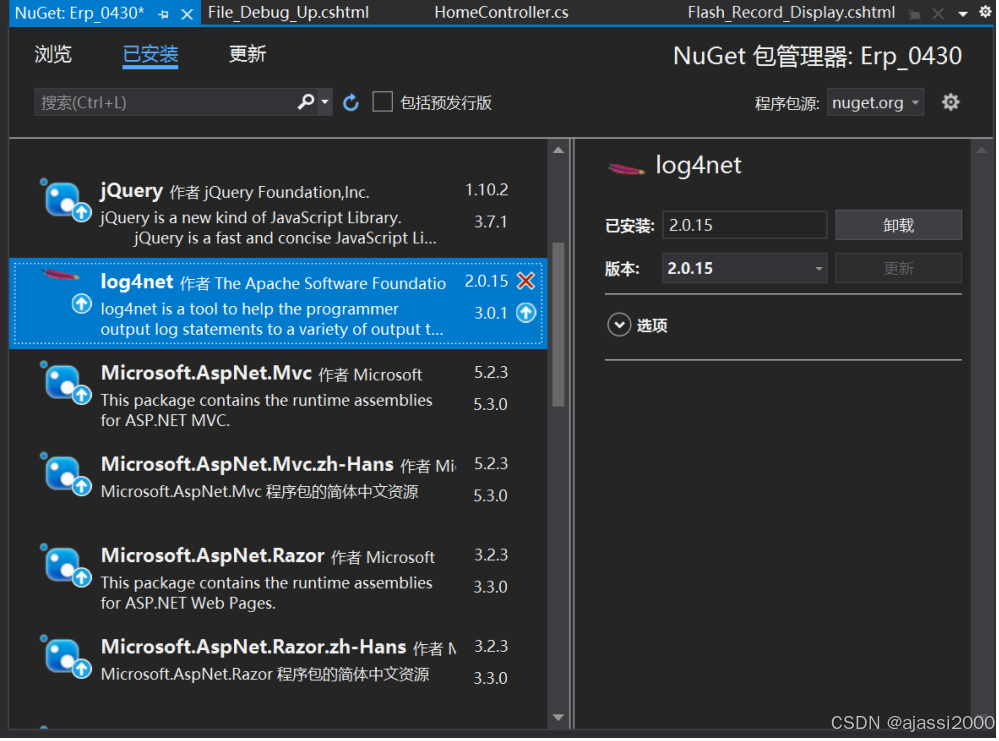Select Microsoft.AspNet.Razor package name
This screenshot has width=999, height=741.
[x=213, y=556]
